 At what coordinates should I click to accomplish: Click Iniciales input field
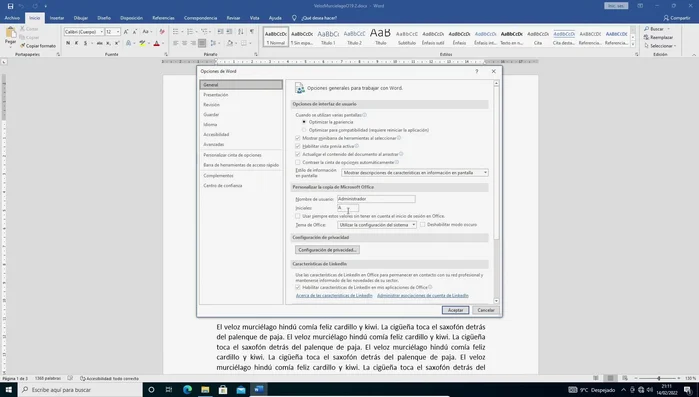coord(348,208)
